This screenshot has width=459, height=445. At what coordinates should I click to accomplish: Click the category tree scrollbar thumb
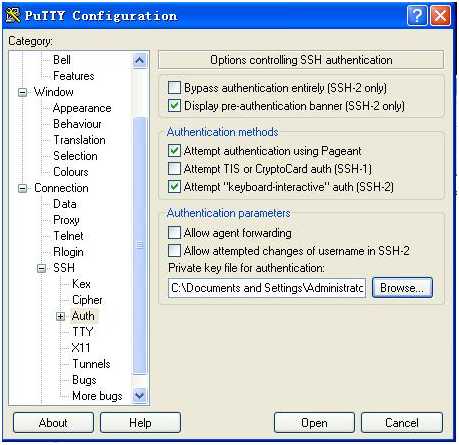139,245
